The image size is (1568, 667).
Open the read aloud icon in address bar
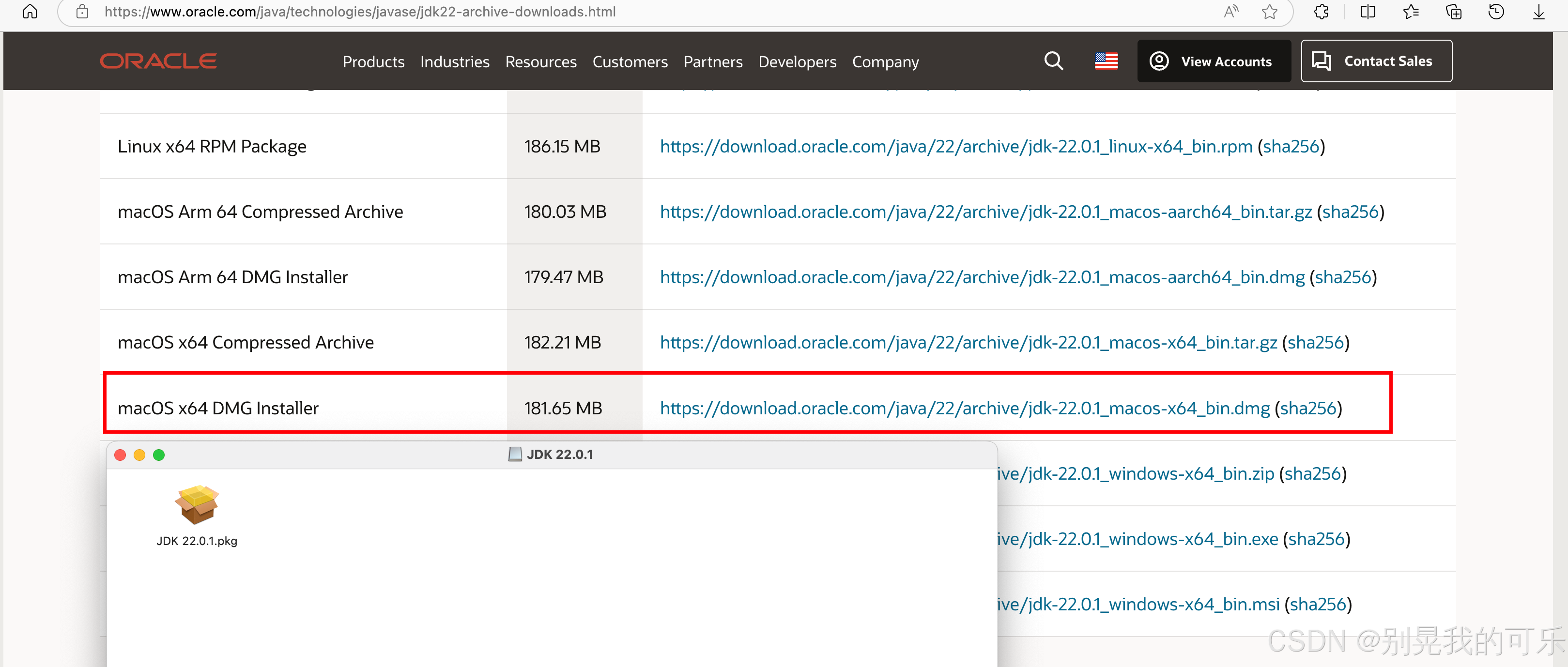[1231, 12]
